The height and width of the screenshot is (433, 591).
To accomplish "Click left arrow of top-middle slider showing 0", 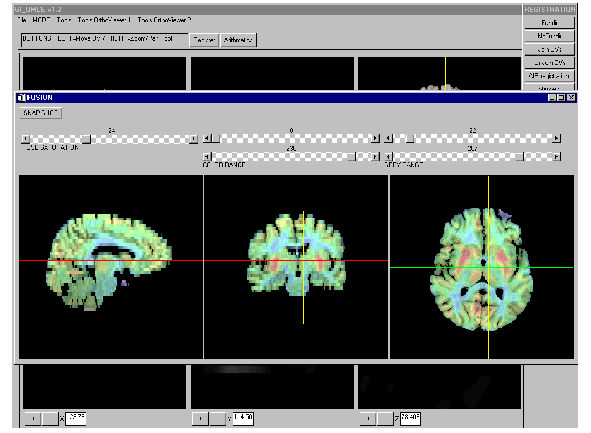I will (207, 139).
